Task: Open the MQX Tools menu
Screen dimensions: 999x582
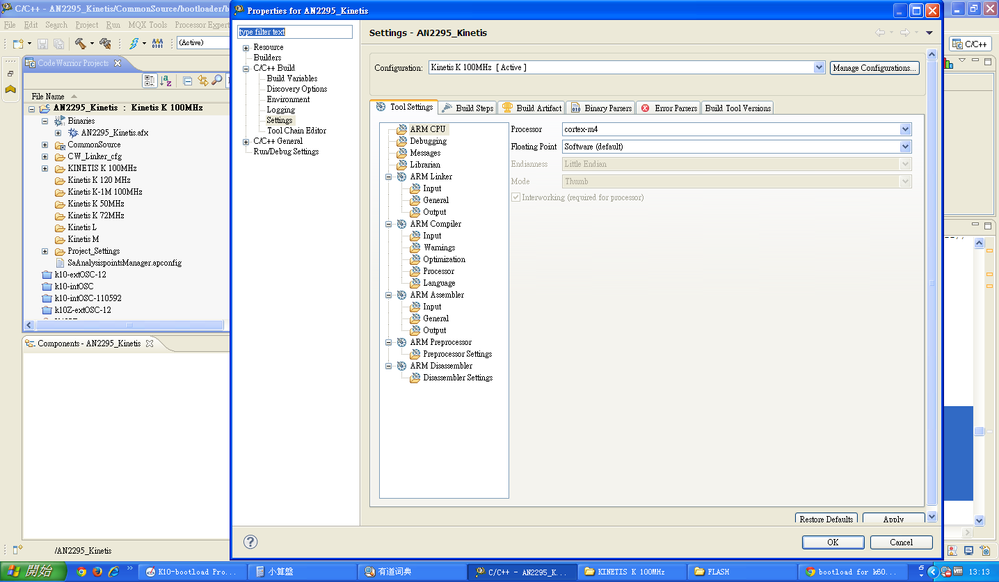Action: click(x=147, y=25)
